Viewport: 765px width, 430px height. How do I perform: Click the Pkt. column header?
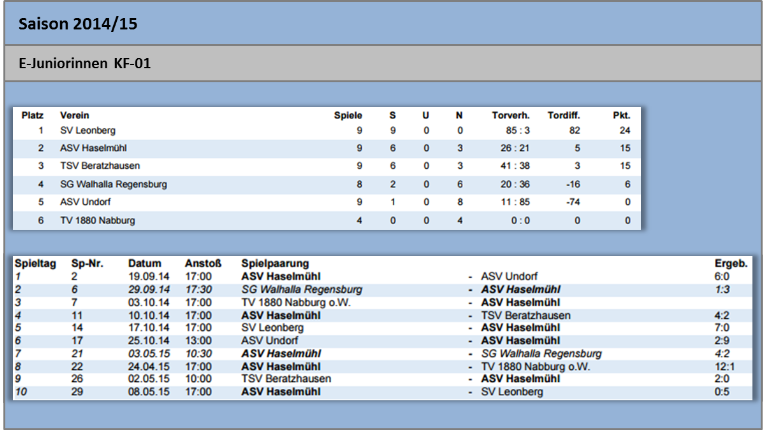(x=622, y=116)
